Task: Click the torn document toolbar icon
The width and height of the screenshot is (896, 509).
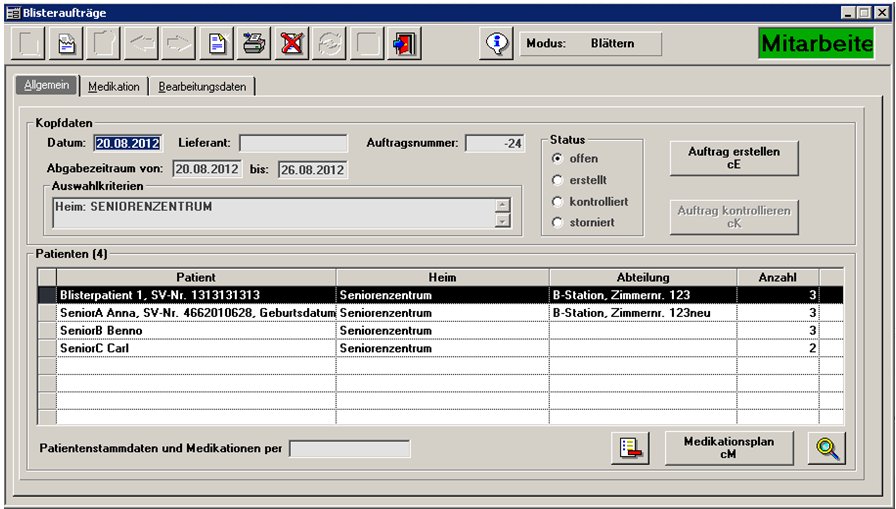Action: pos(65,44)
